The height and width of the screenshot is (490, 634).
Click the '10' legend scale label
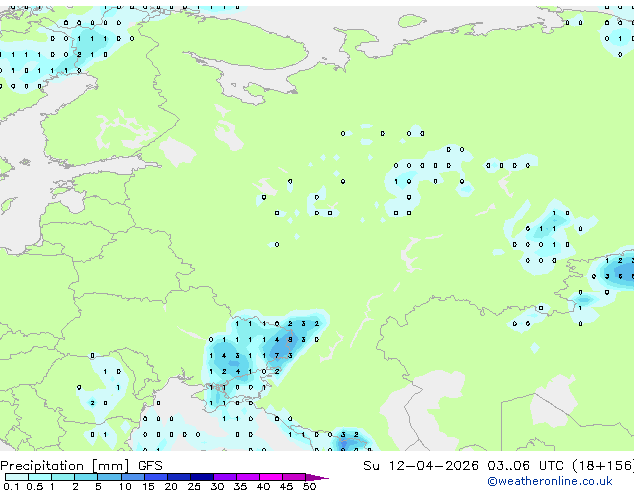click(125, 486)
